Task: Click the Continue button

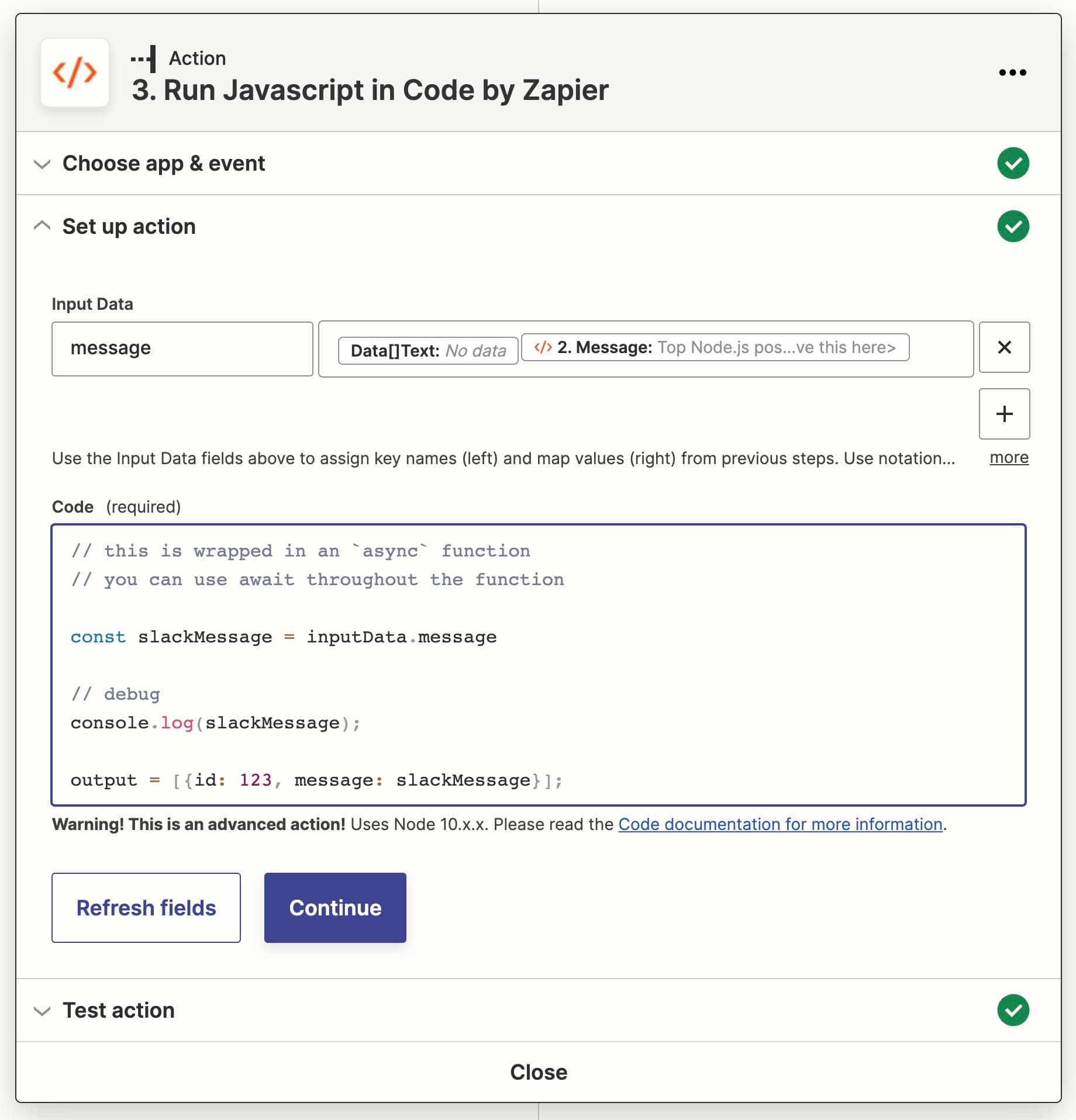Action: 335,908
